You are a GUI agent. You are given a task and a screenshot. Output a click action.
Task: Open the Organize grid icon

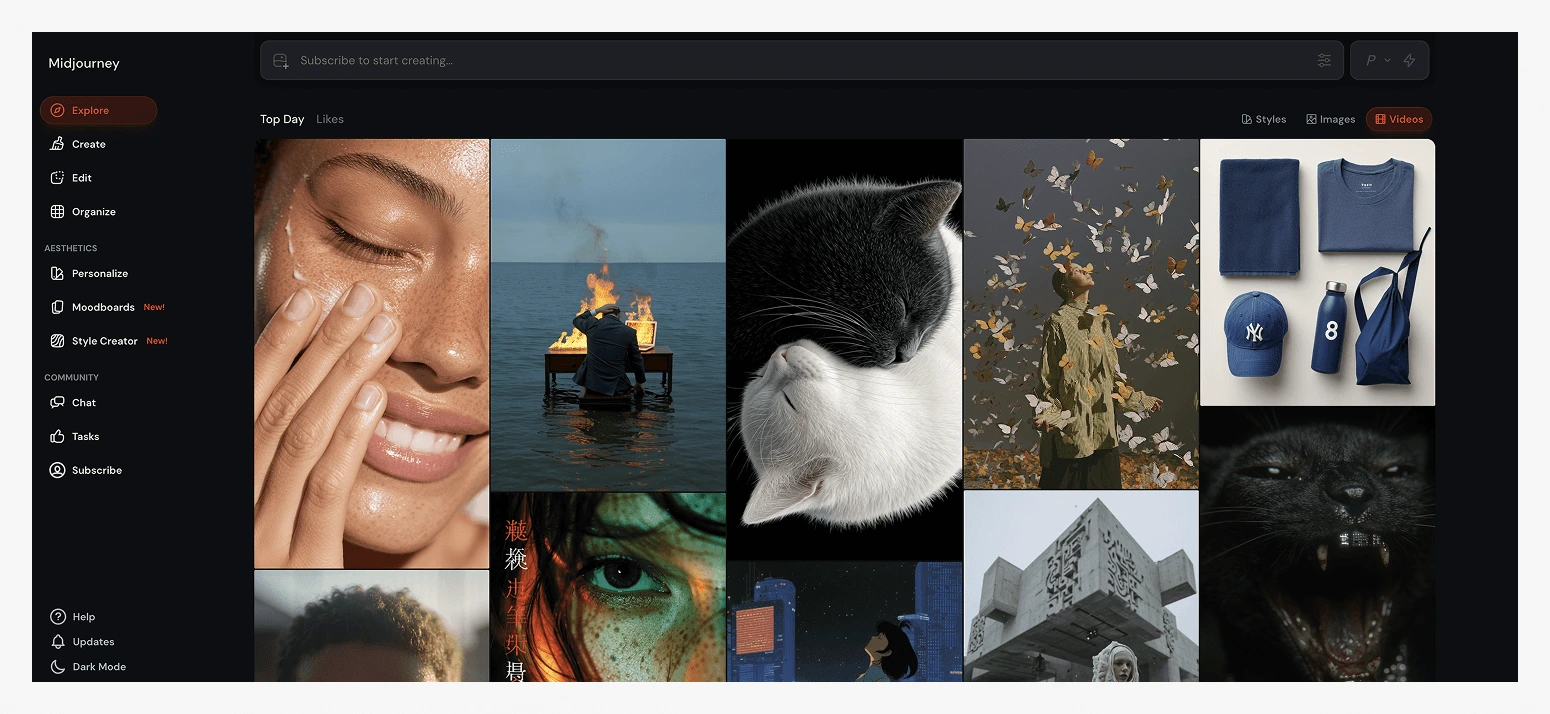pos(58,212)
